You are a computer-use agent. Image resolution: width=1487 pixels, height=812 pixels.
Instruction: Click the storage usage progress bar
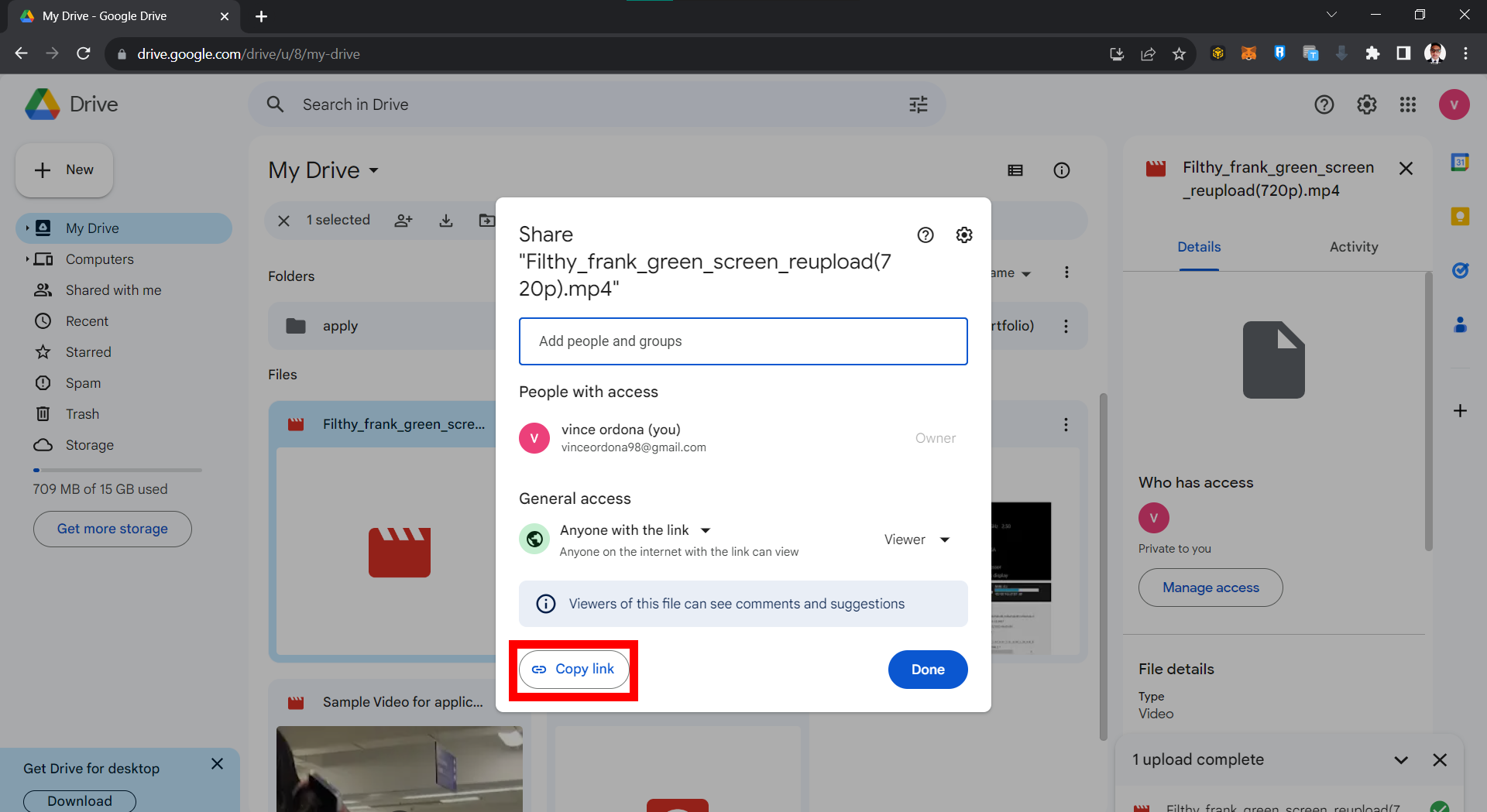[x=116, y=470]
